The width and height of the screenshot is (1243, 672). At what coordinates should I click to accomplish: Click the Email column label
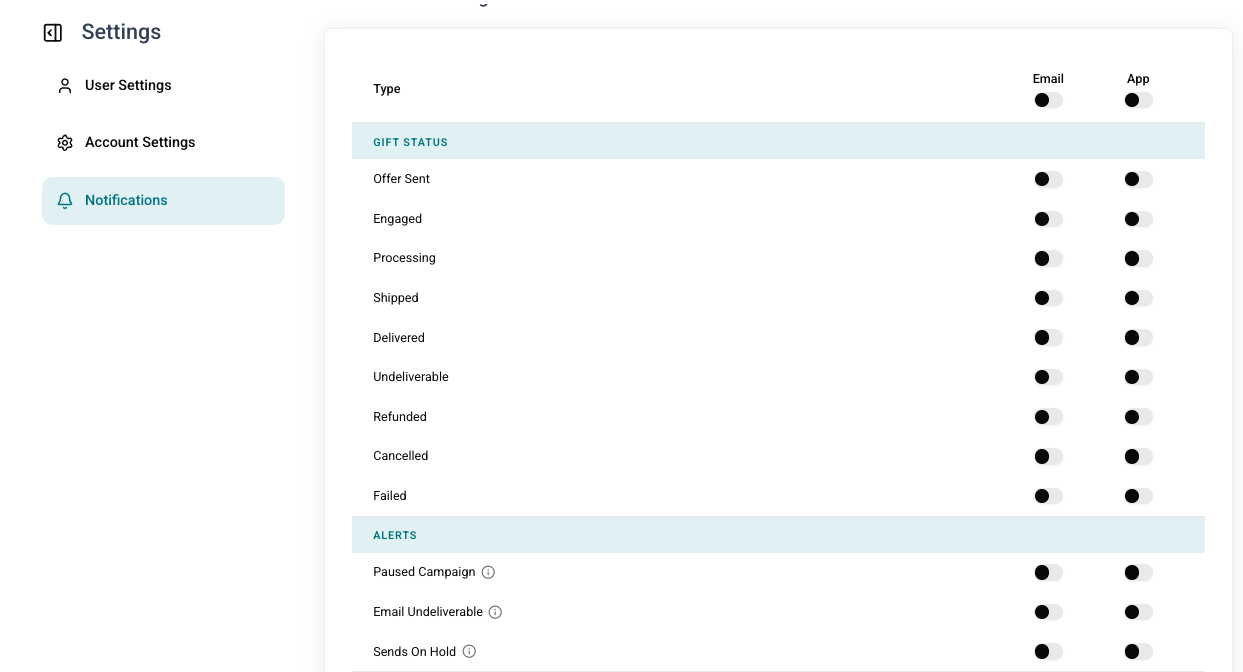1048,79
